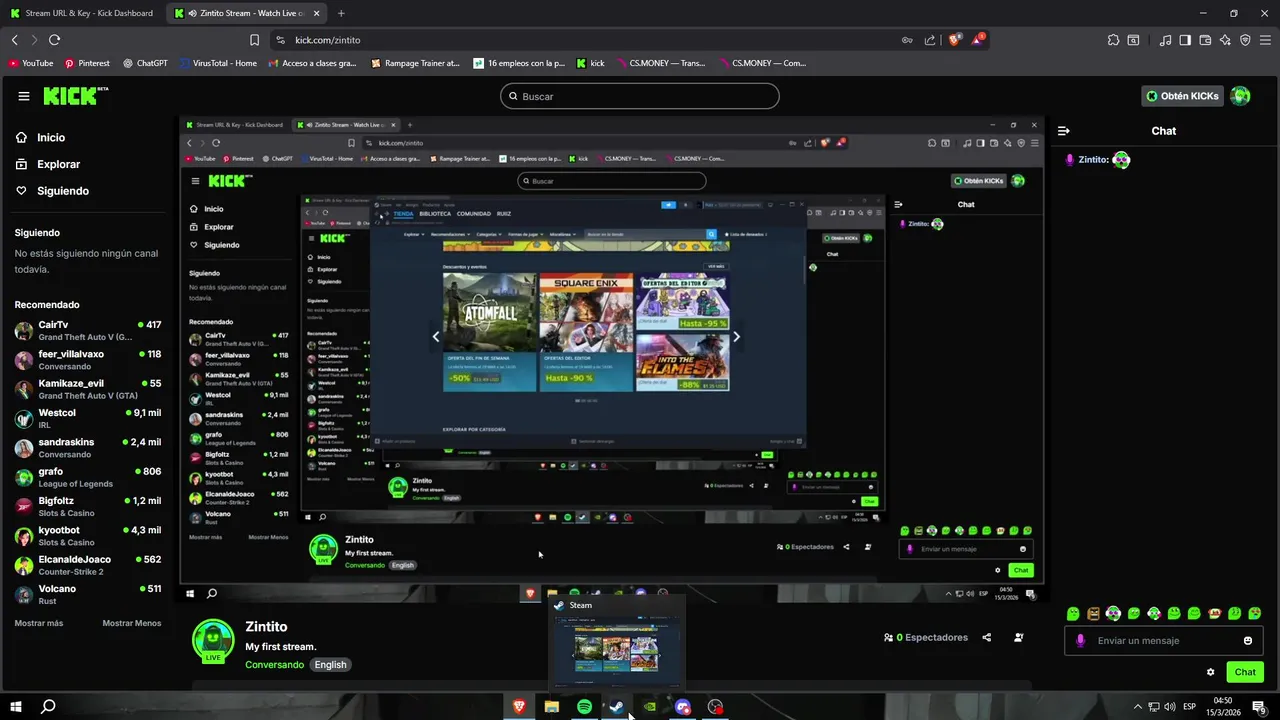Open grafo recommended channel

(88, 477)
